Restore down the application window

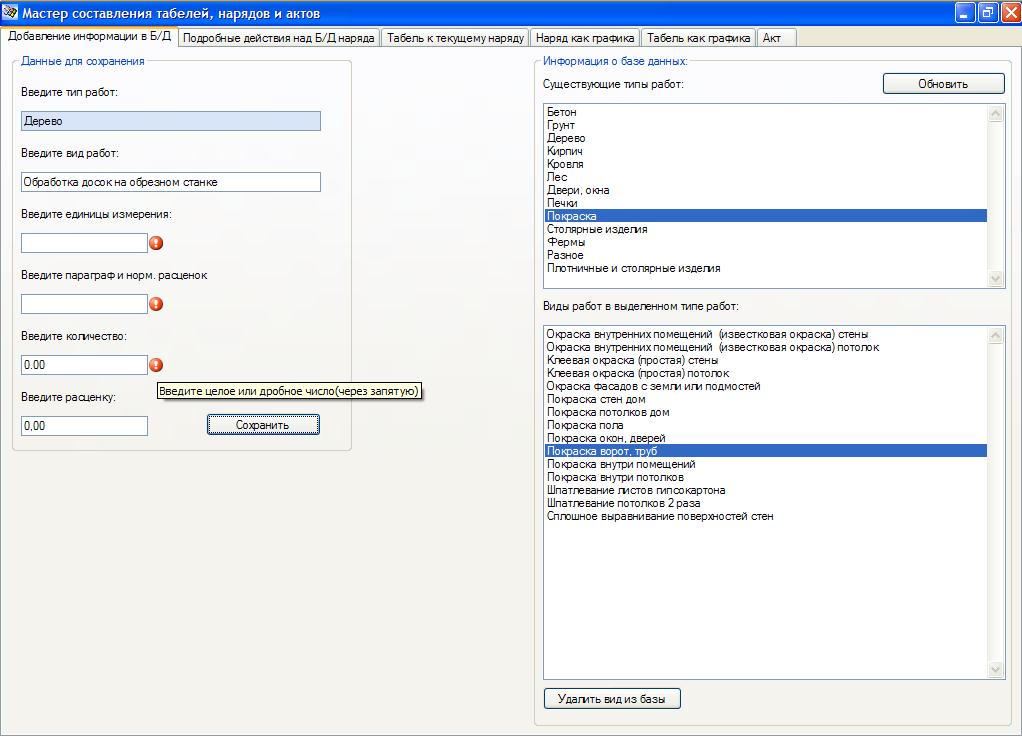coord(988,12)
